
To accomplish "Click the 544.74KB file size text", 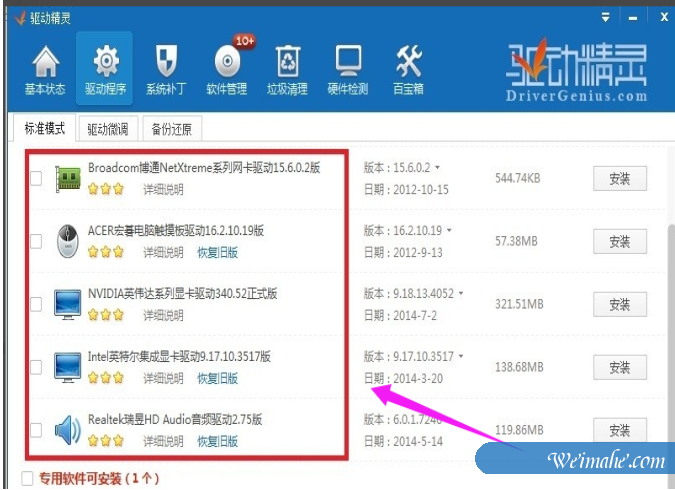I will point(517,178).
